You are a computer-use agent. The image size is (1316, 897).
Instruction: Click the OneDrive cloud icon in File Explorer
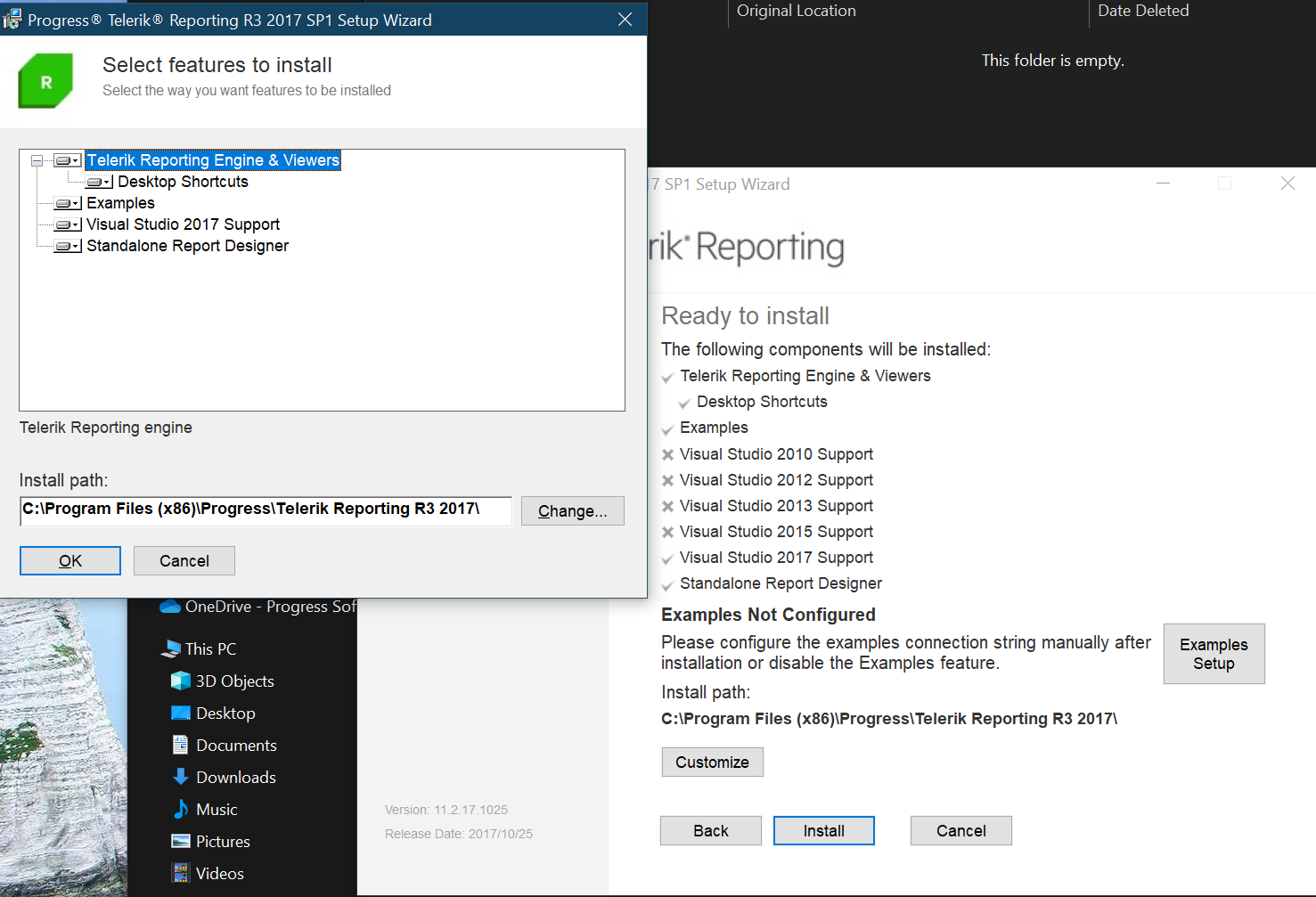point(170,607)
